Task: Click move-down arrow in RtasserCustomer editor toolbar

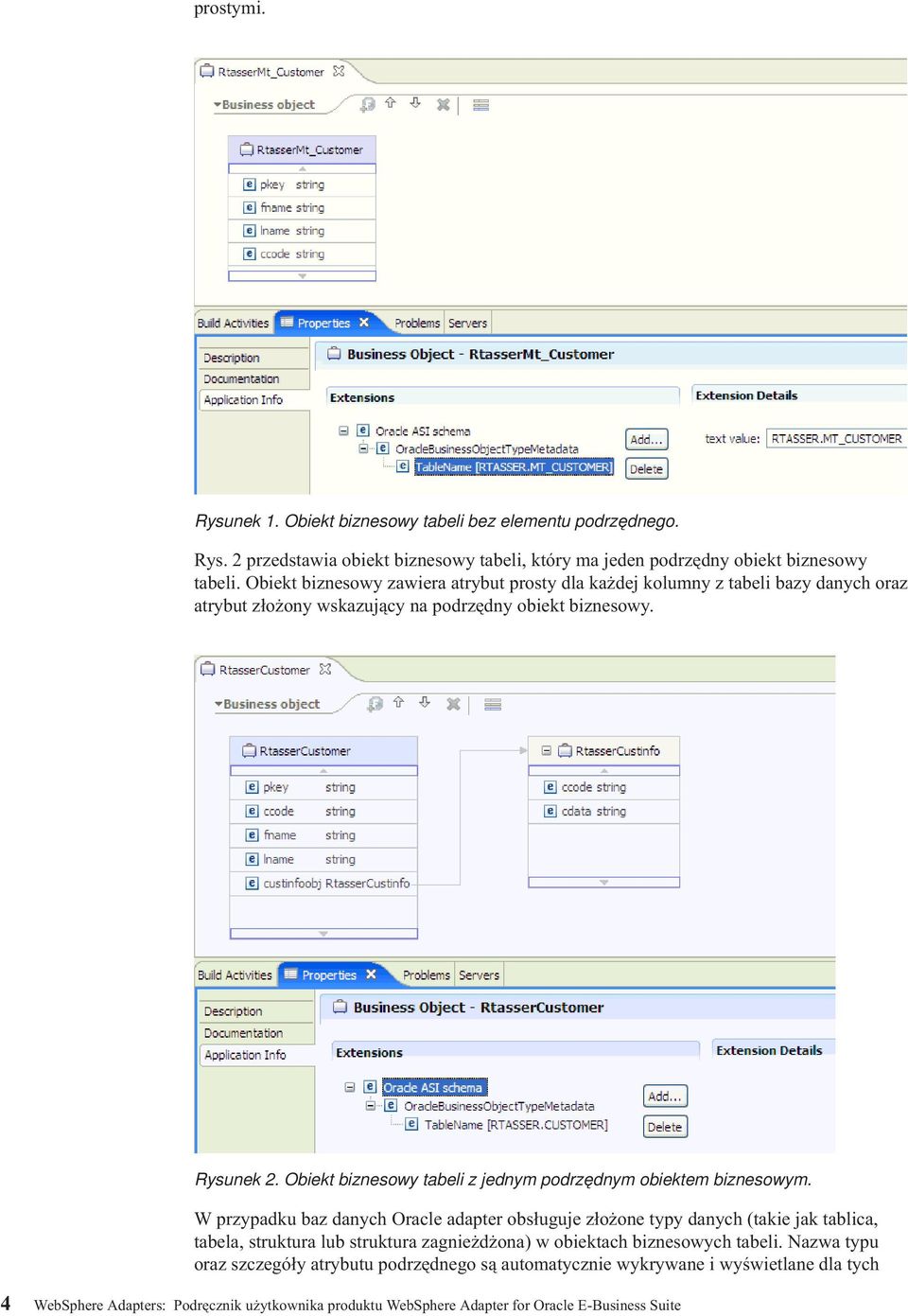Action: (x=425, y=702)
